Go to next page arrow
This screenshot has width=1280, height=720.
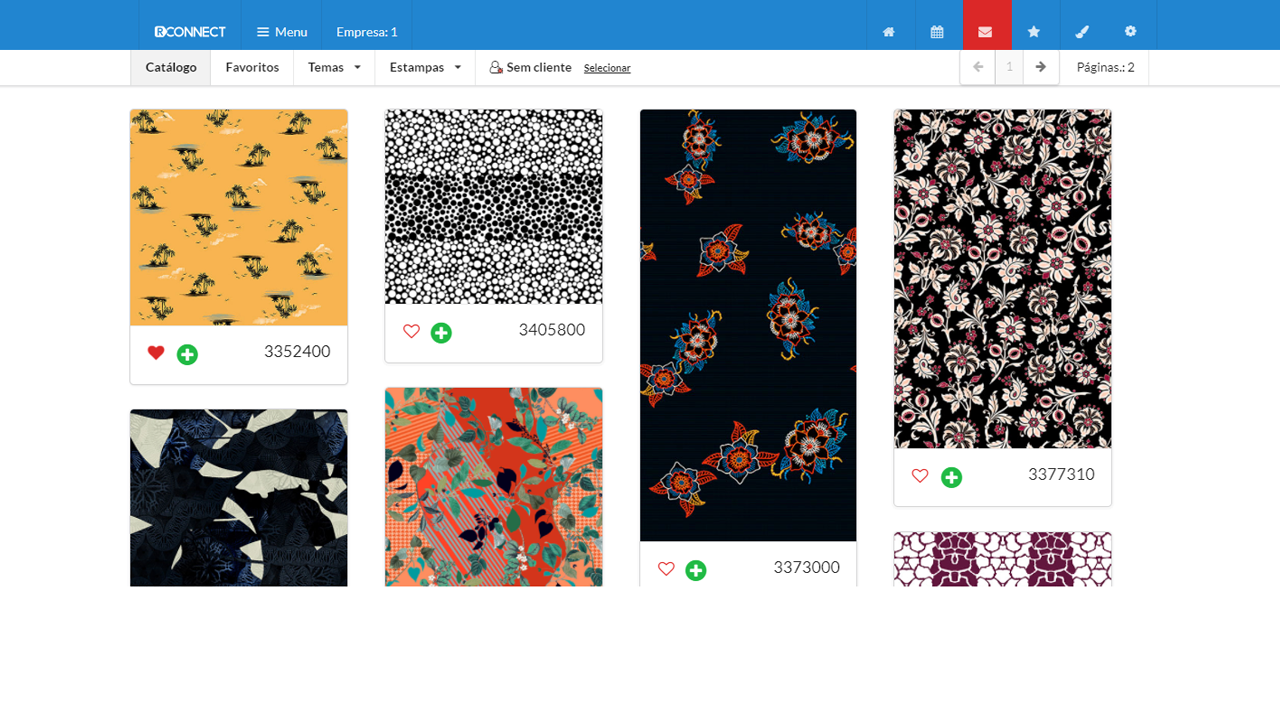(x=1041, y=67)
